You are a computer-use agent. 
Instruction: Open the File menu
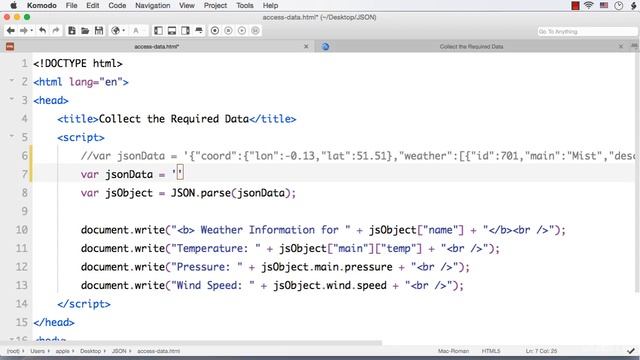click(x=71, y=5)
